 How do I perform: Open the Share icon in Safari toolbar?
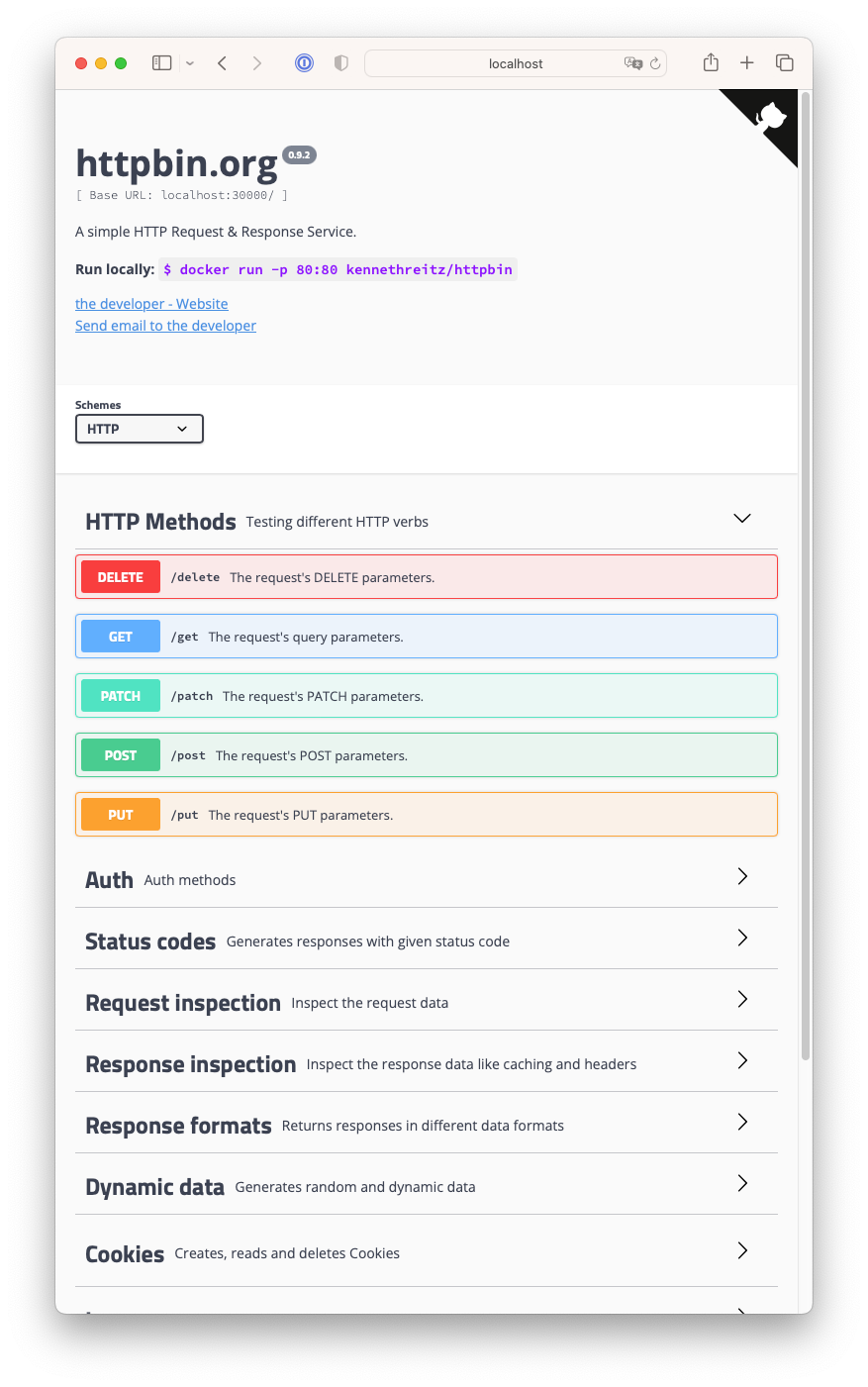coord(711,62)
